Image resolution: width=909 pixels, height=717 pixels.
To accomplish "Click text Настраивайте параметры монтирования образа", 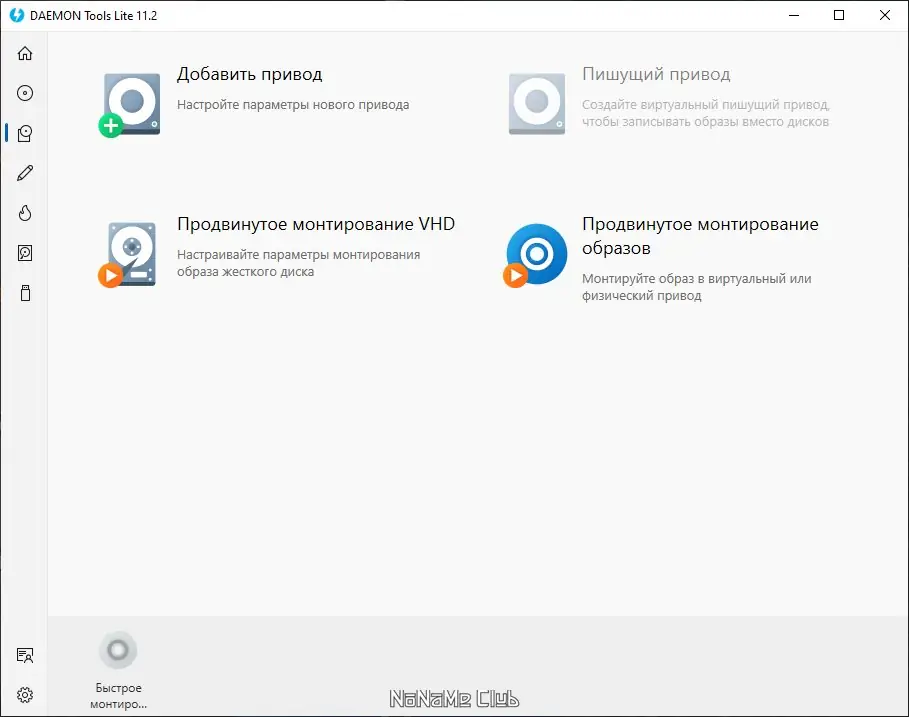I will pyautogui.click(x=299, y=263).
